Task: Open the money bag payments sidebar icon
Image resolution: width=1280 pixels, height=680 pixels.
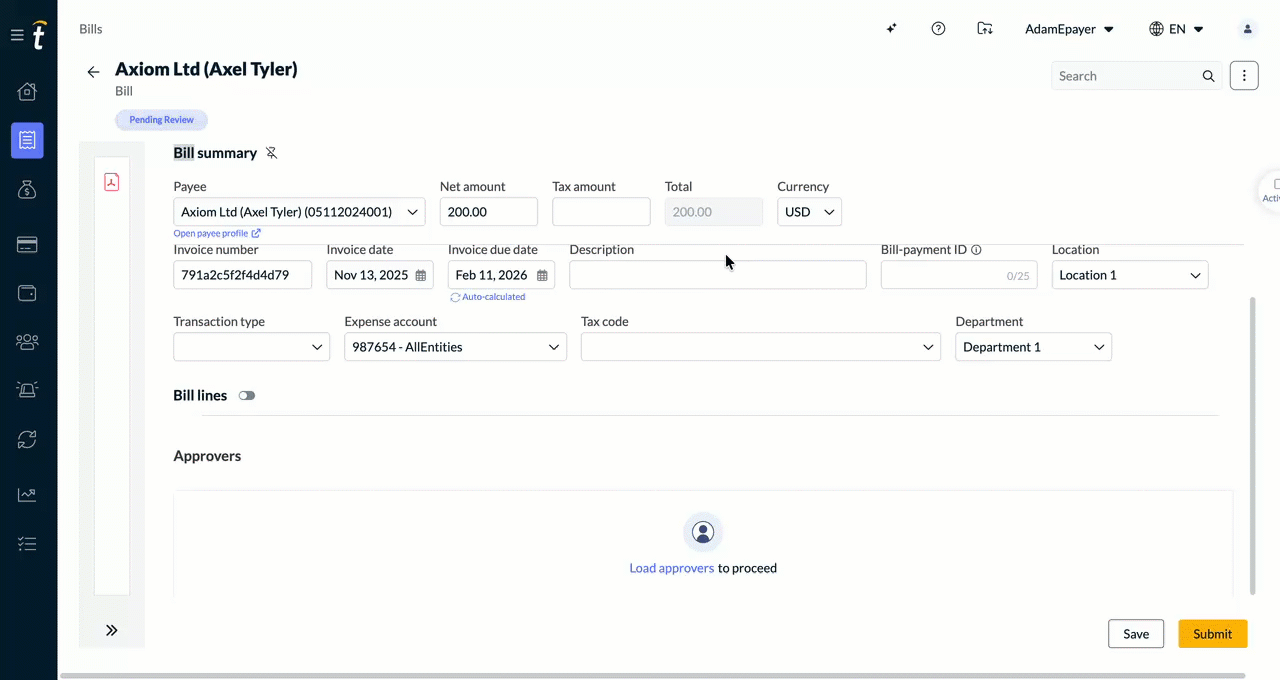Action: [x=27, y=189]
